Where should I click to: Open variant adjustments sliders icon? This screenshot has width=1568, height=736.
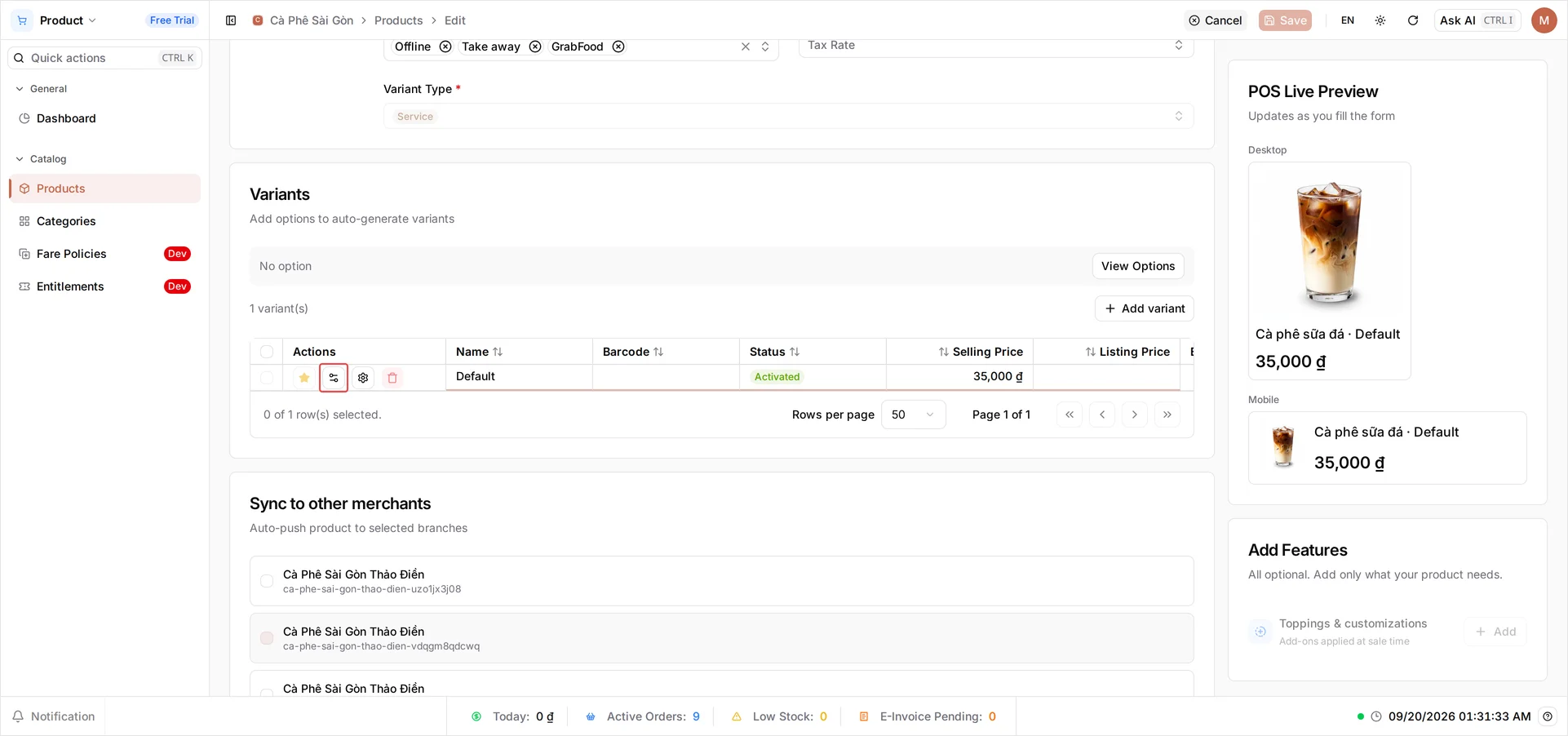[334, 378]
